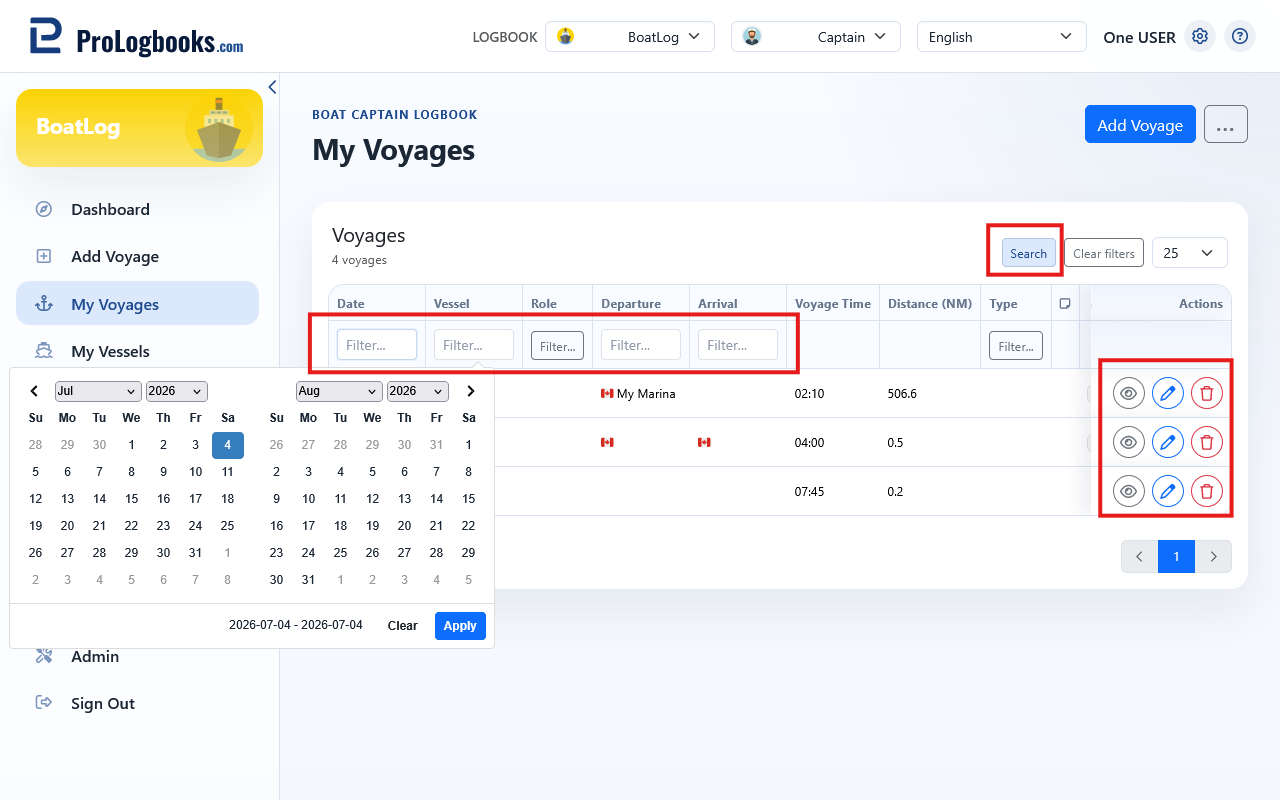This screenshot has width=1280, height=800.
Task: Apply the selected date range
Action: click(x=460, y=626)
